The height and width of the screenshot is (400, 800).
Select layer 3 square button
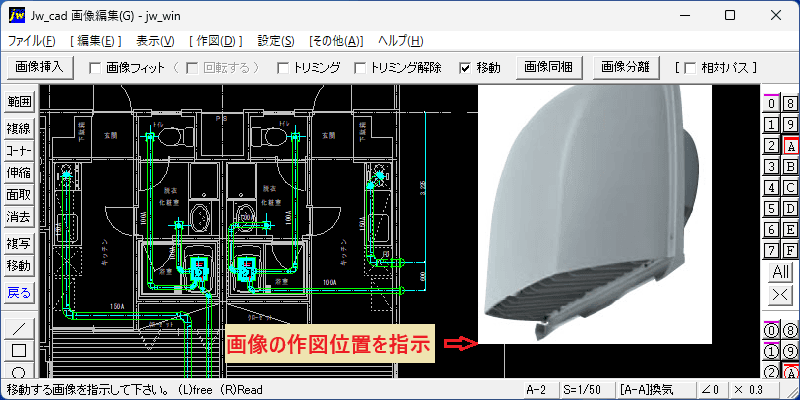pyautogui.click(x=771, y=167)
